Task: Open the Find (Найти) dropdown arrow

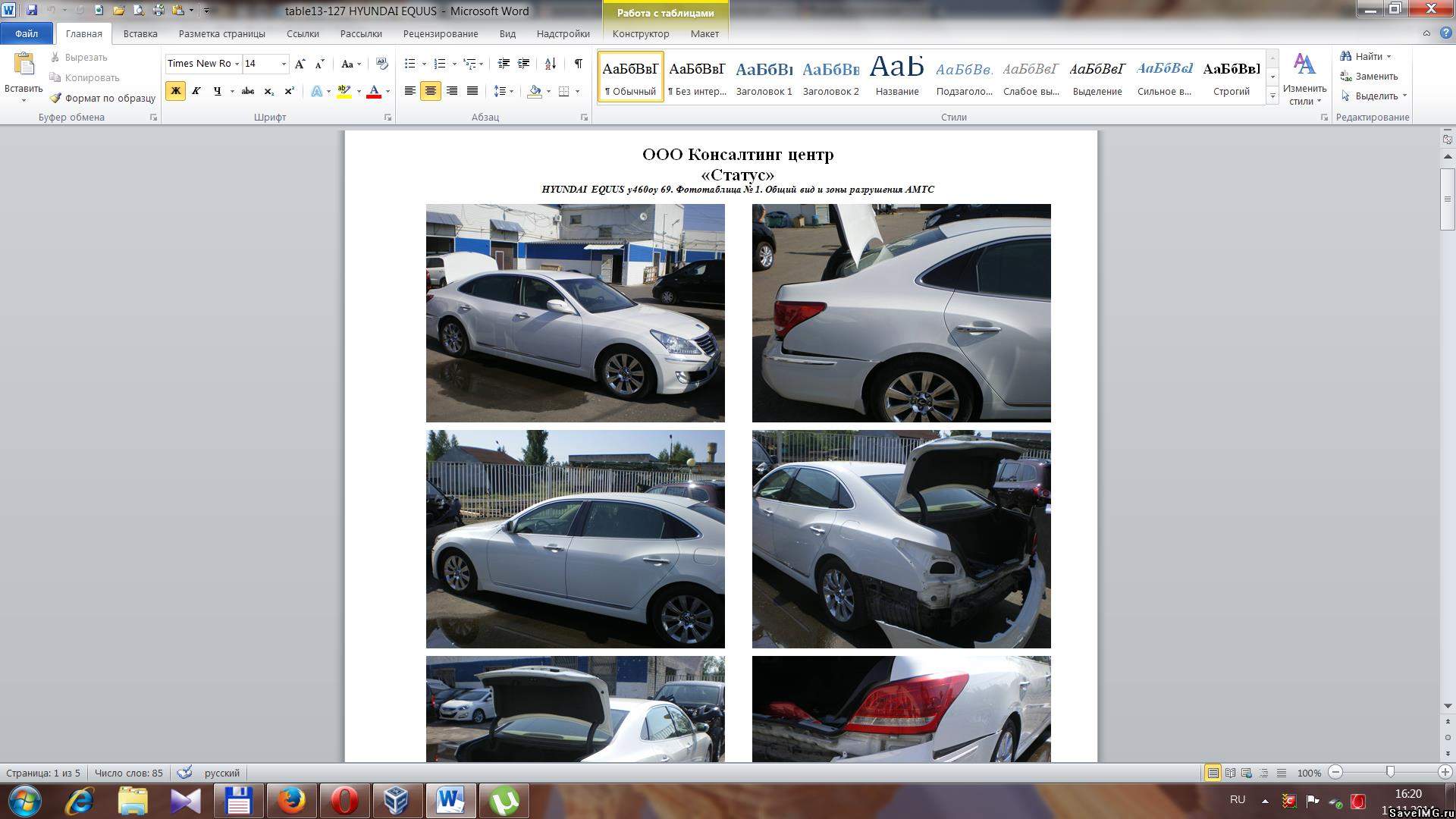Action: tap(1389, 57)
